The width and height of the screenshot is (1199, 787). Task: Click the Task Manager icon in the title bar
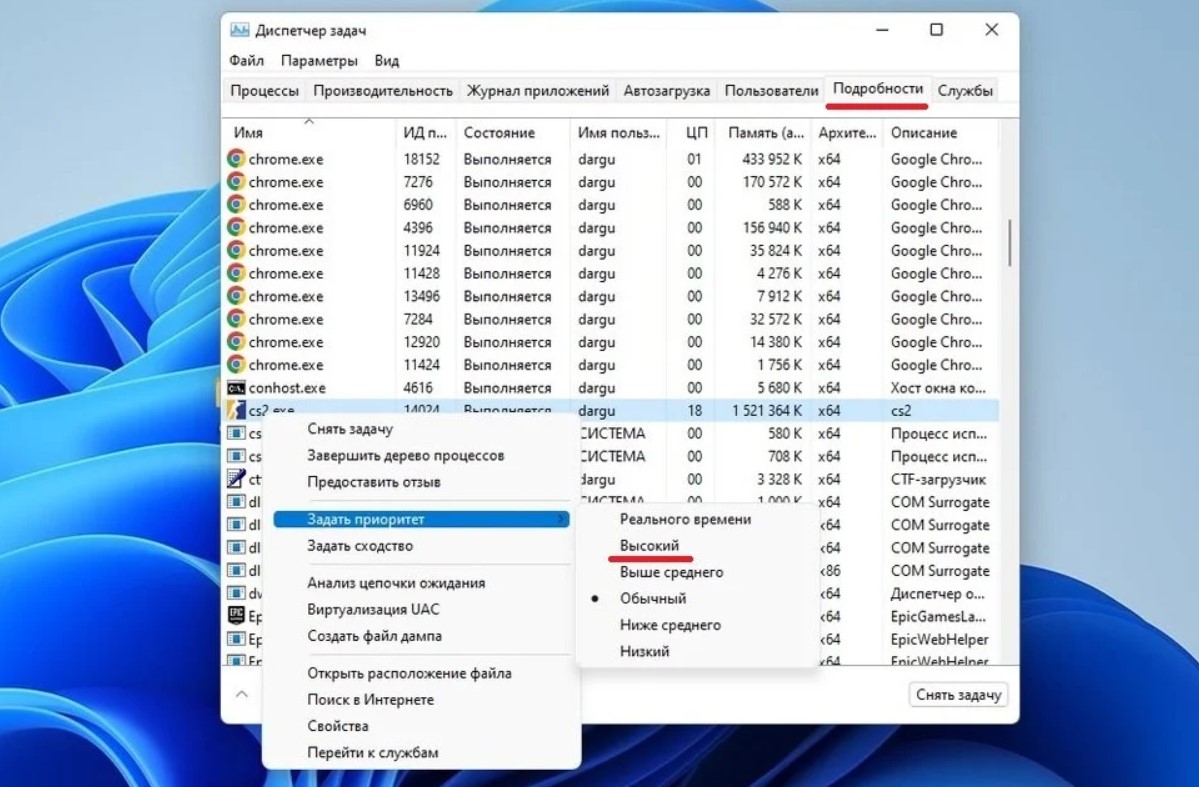(x=240, y=31)
